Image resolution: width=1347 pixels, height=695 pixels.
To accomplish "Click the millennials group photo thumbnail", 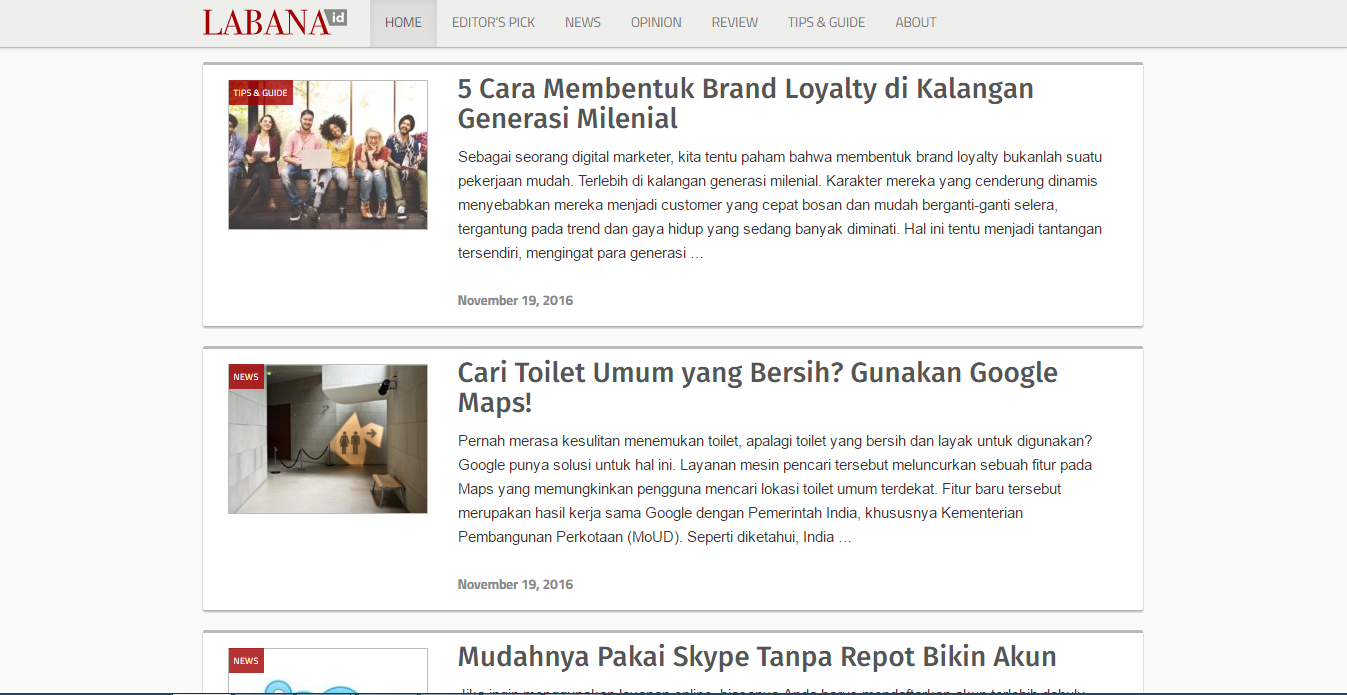I will [328, 155].
